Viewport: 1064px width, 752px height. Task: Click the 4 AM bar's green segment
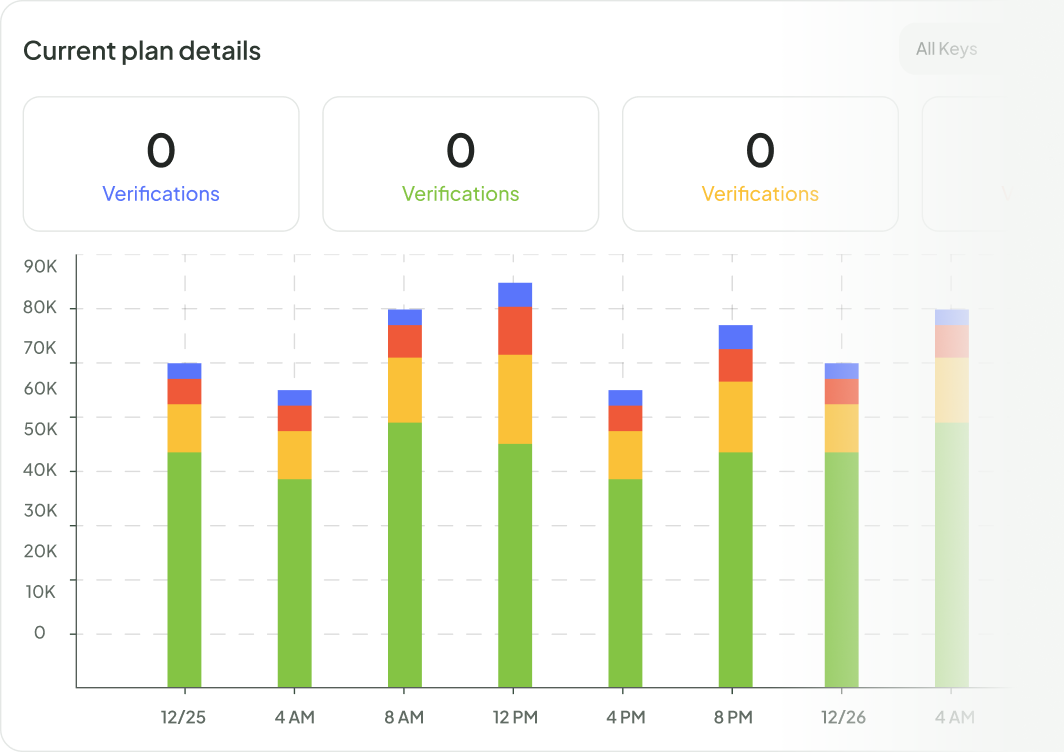tap(294, 584)
